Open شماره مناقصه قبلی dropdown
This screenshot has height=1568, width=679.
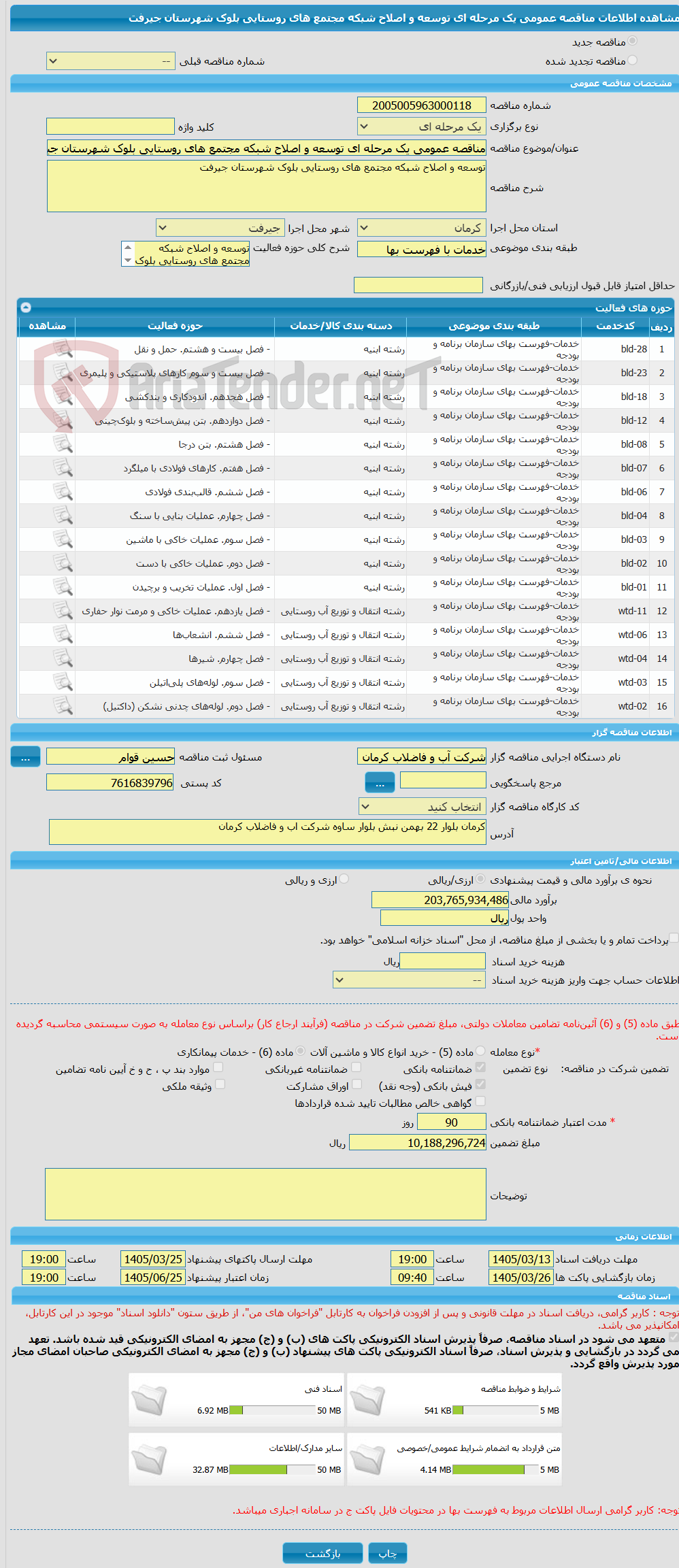pyautogui.click(x=110, y=61)
